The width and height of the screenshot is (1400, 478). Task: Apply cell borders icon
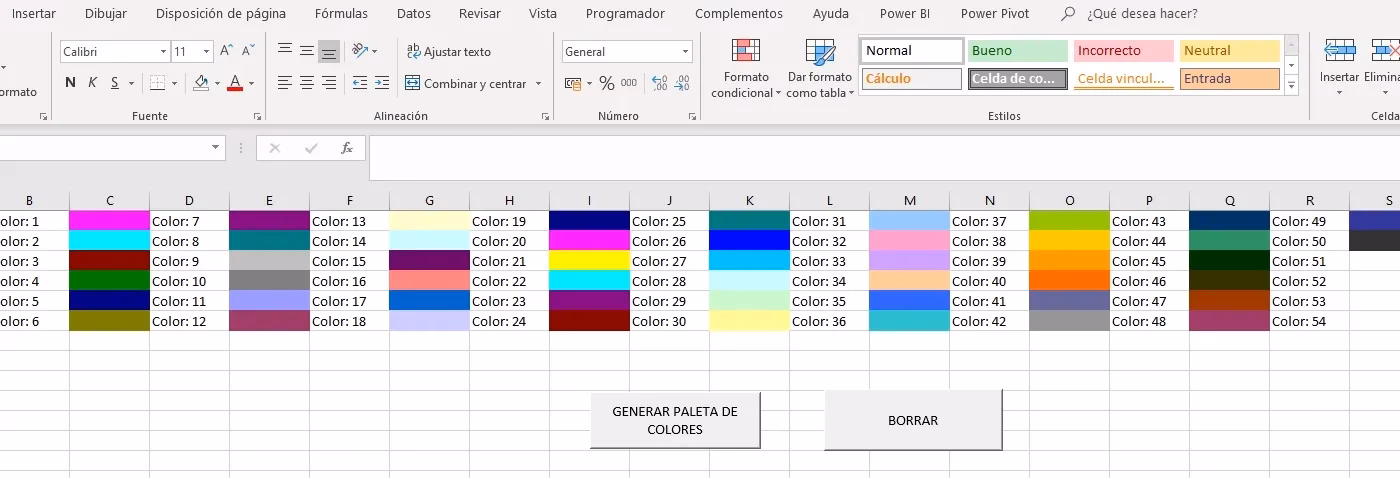157,83
